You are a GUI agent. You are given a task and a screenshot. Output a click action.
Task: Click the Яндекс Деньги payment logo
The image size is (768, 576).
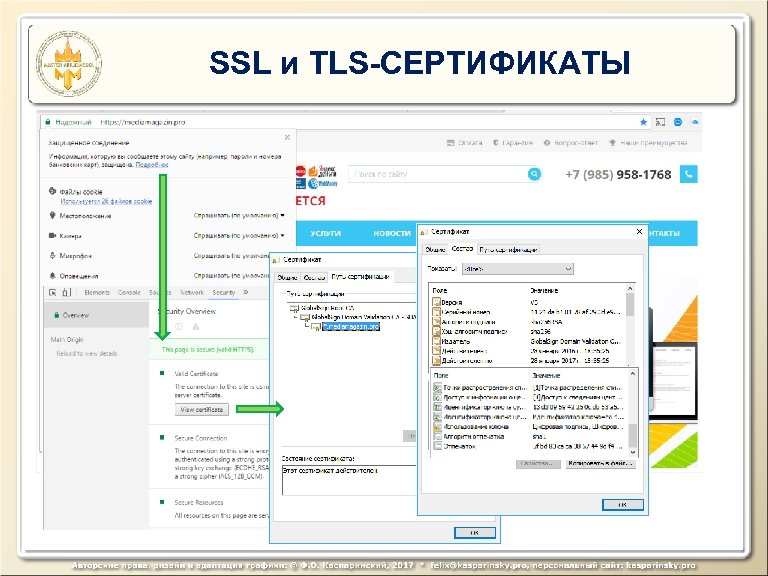point(323,171)
